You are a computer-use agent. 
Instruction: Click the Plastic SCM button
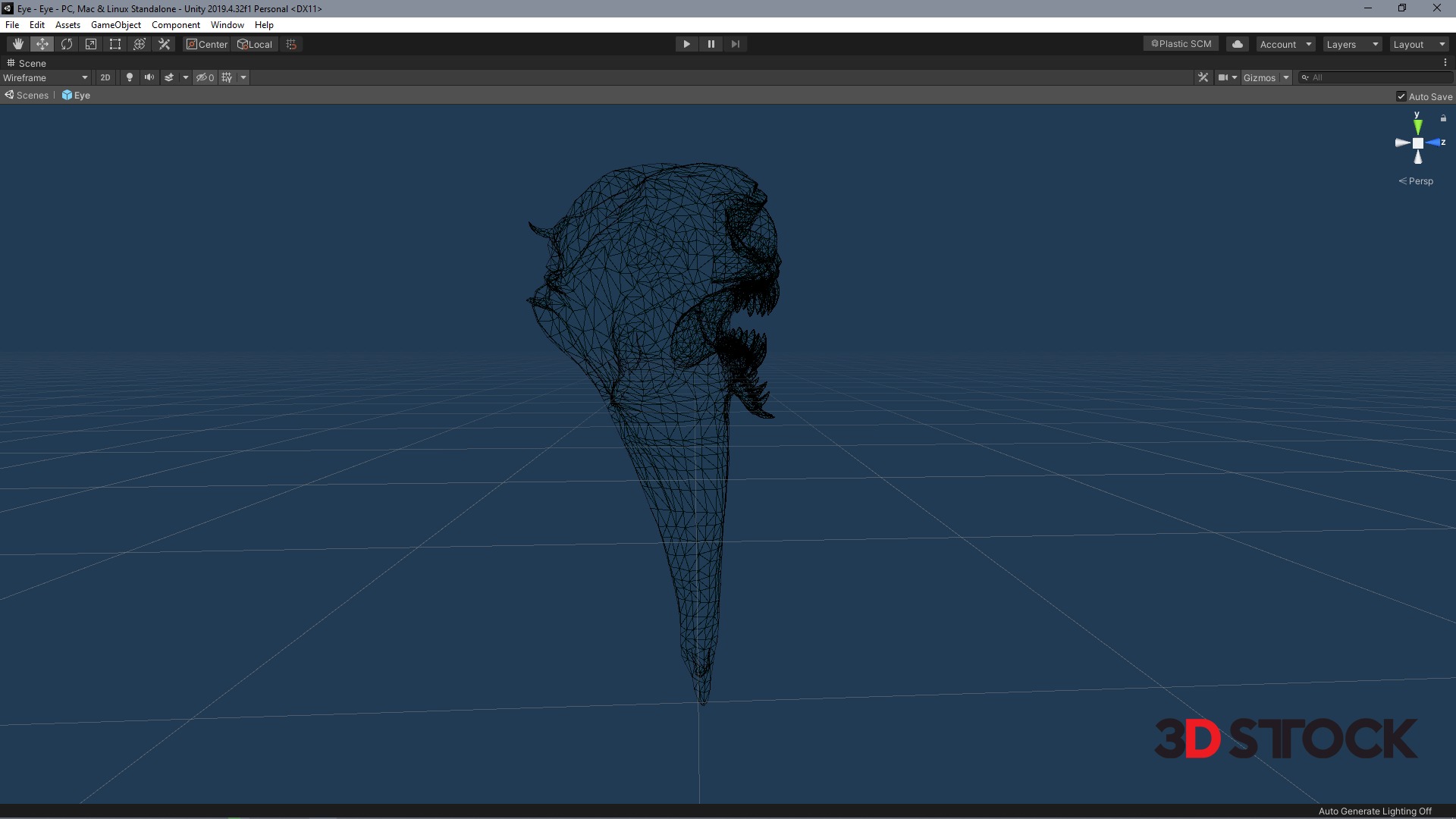tap(1181, 44)
